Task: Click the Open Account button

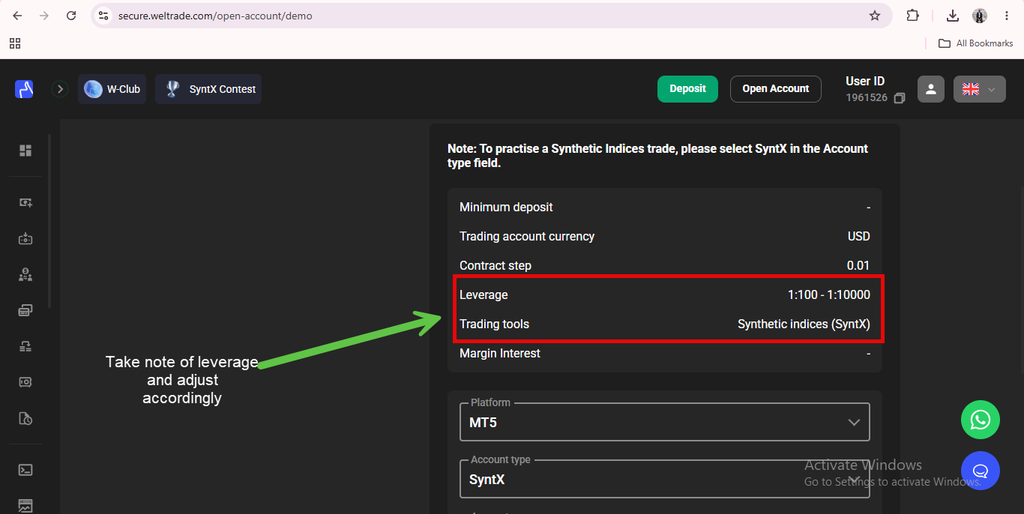Action: click(x=775, y=89)
